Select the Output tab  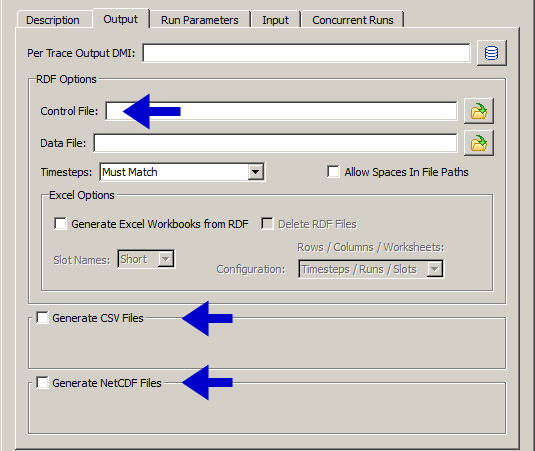(121, 19)
